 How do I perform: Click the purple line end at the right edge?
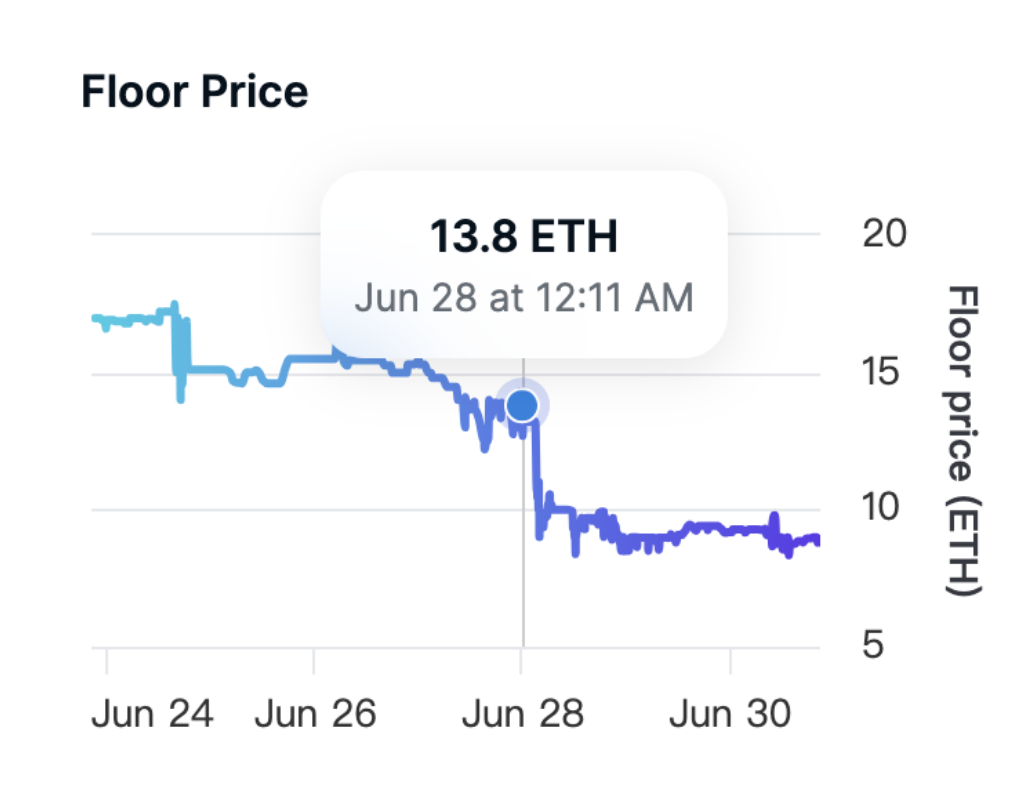(x=815, y=540)
